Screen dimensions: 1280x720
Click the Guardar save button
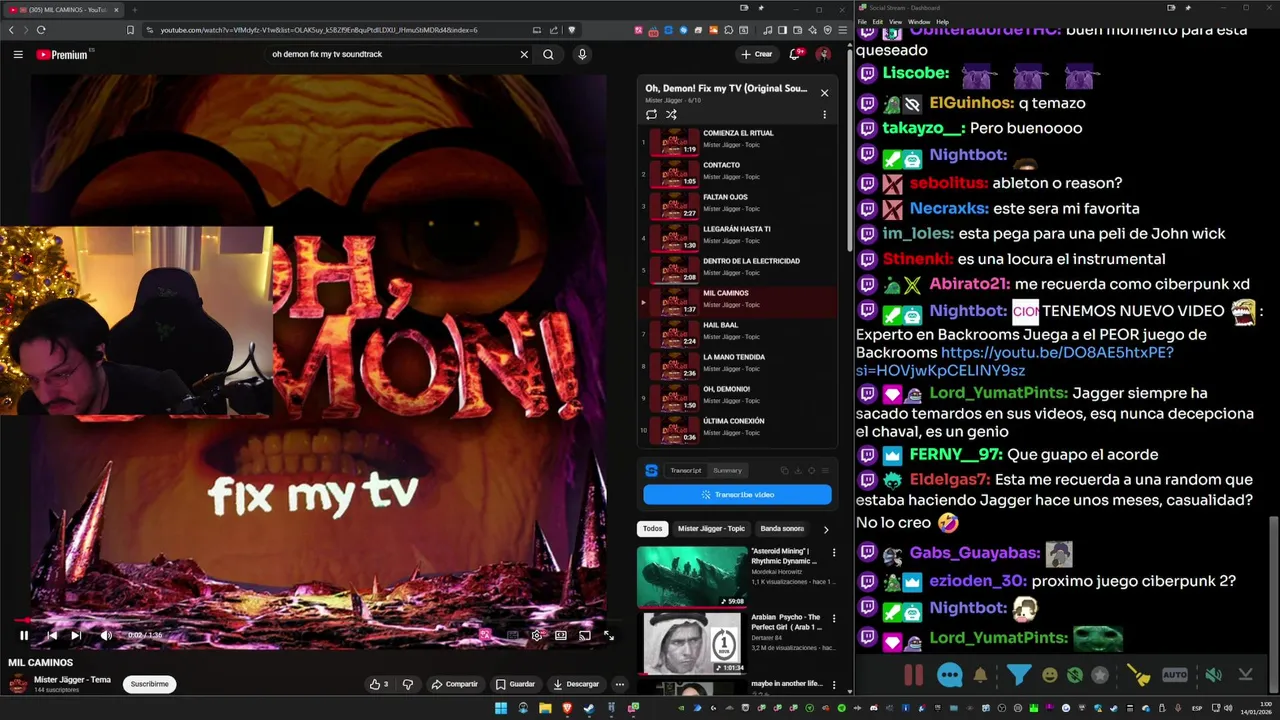point(515,684)
